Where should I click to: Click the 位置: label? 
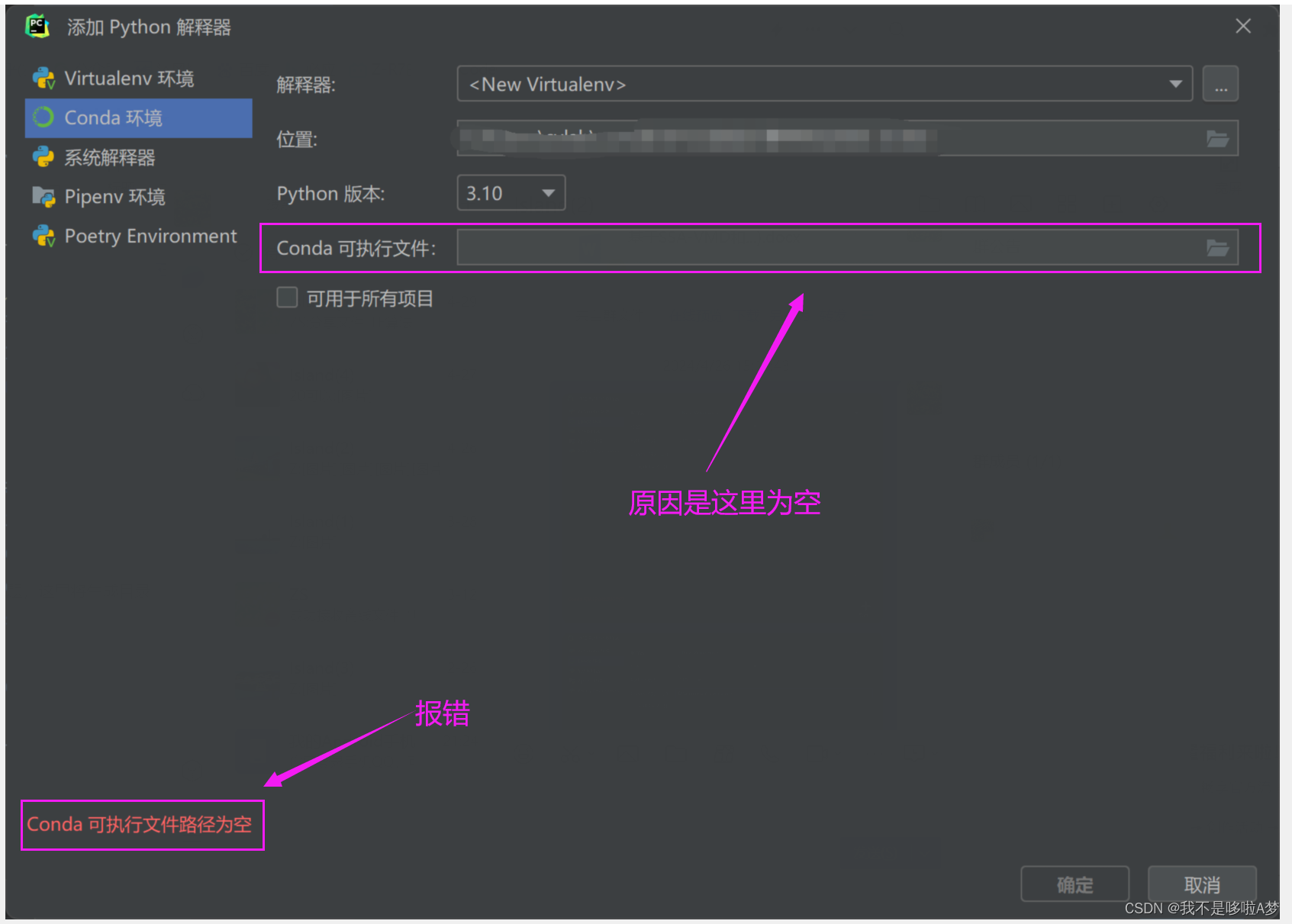coord(296,140)
